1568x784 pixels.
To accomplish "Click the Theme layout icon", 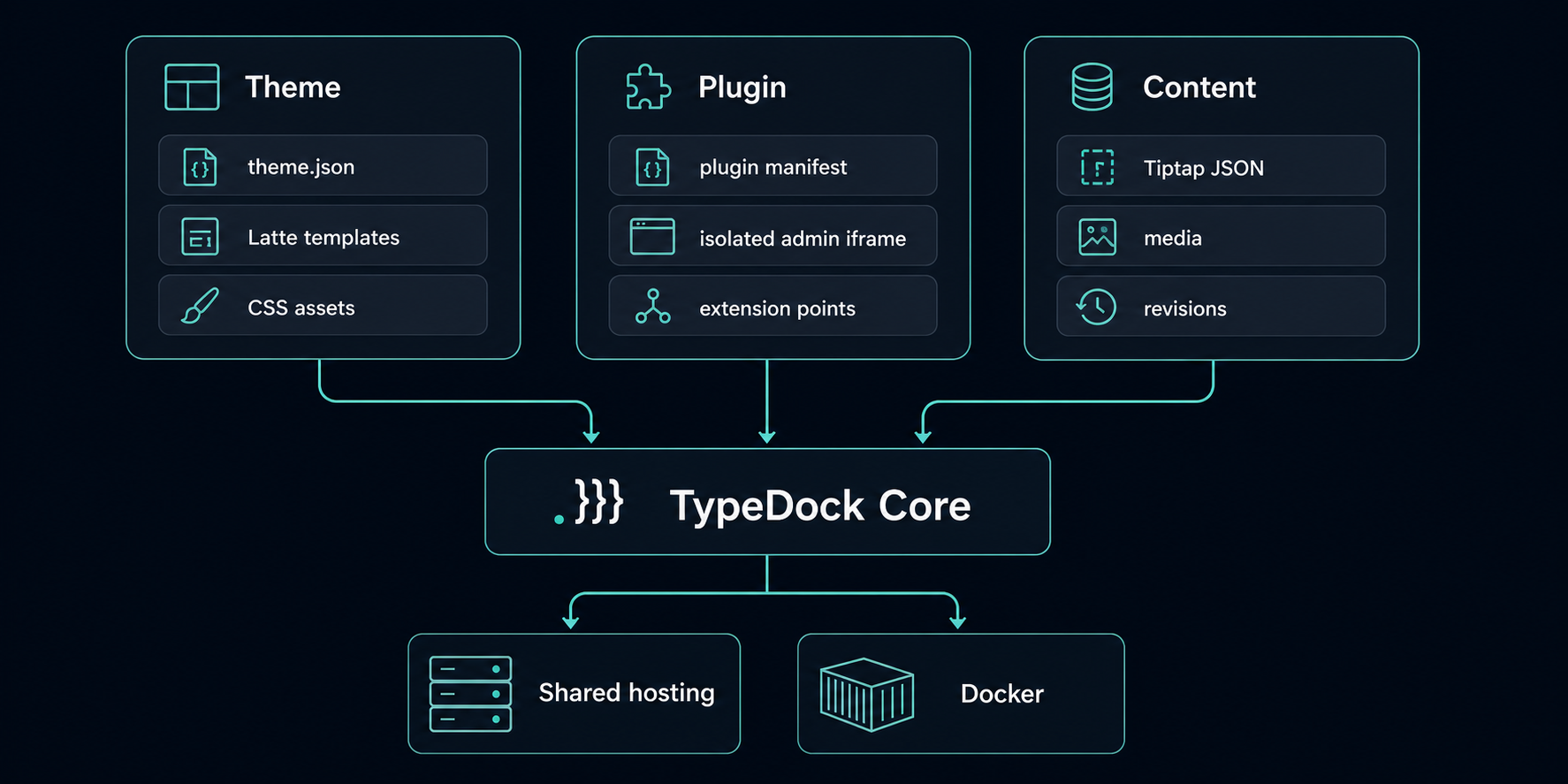I will click(x=192, y=87).
